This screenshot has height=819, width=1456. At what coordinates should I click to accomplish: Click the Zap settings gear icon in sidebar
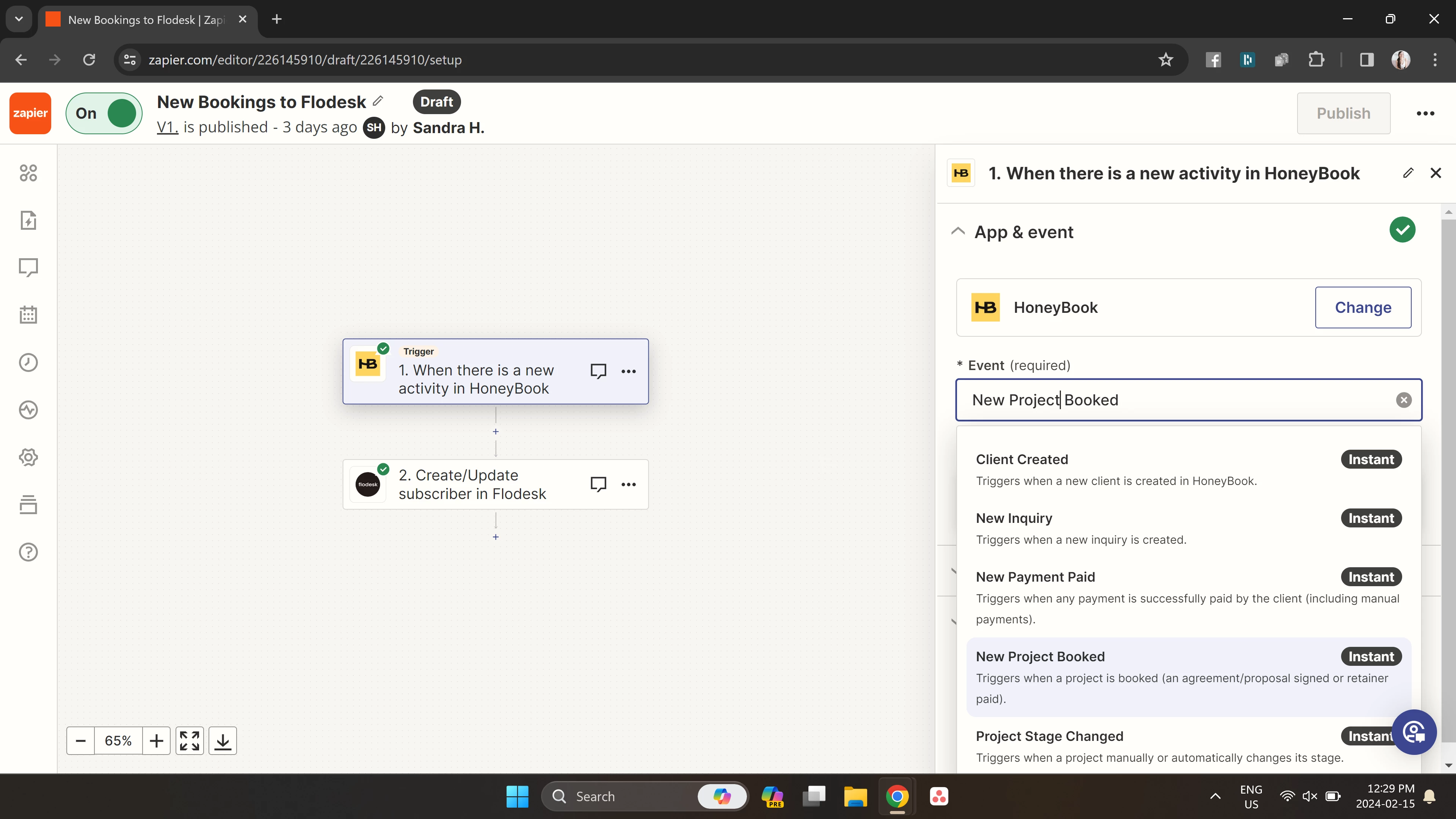(28, 457)
